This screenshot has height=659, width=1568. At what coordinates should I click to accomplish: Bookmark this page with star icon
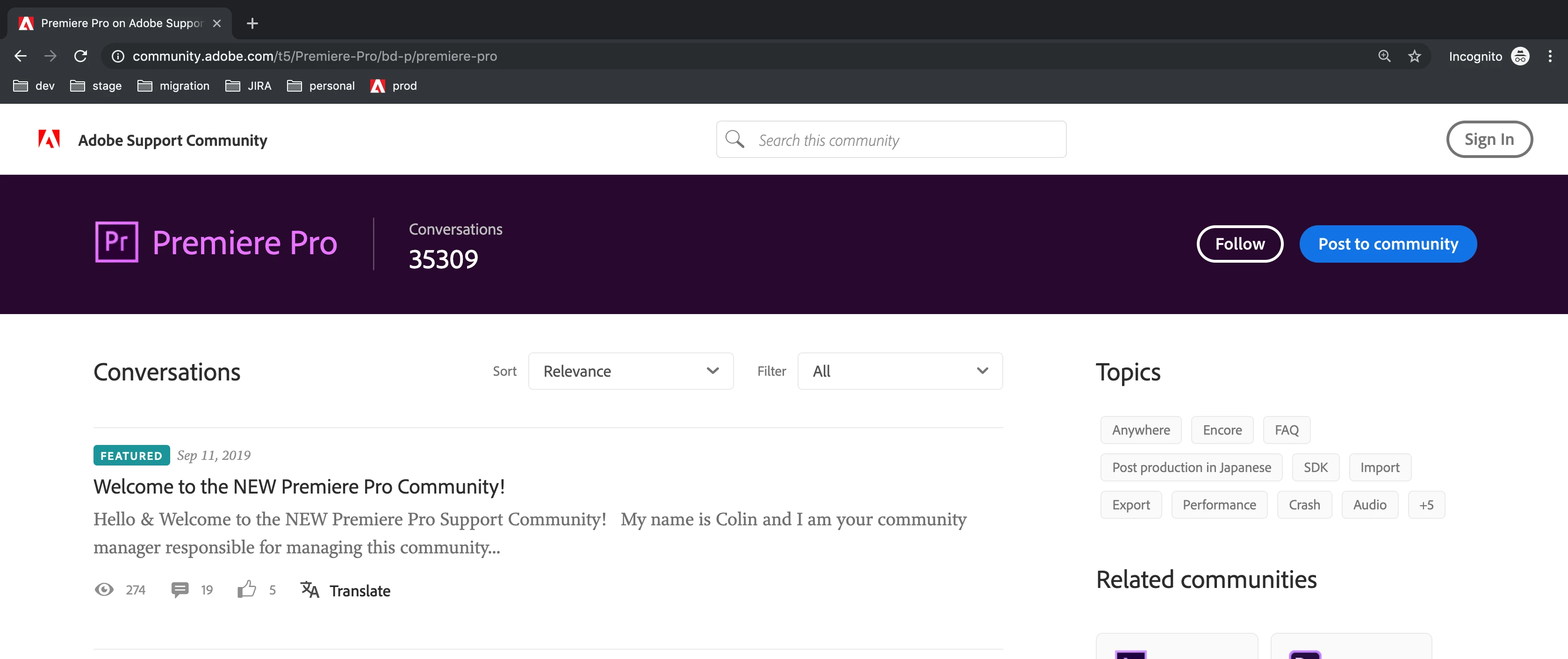tap(1414, 56)
